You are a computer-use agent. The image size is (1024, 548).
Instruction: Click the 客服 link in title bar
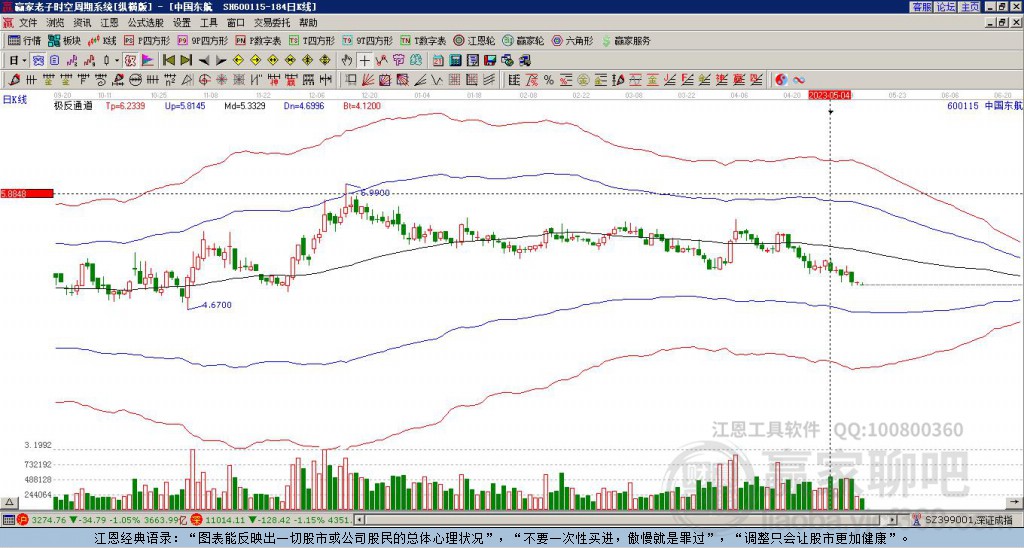pos(921,7)
